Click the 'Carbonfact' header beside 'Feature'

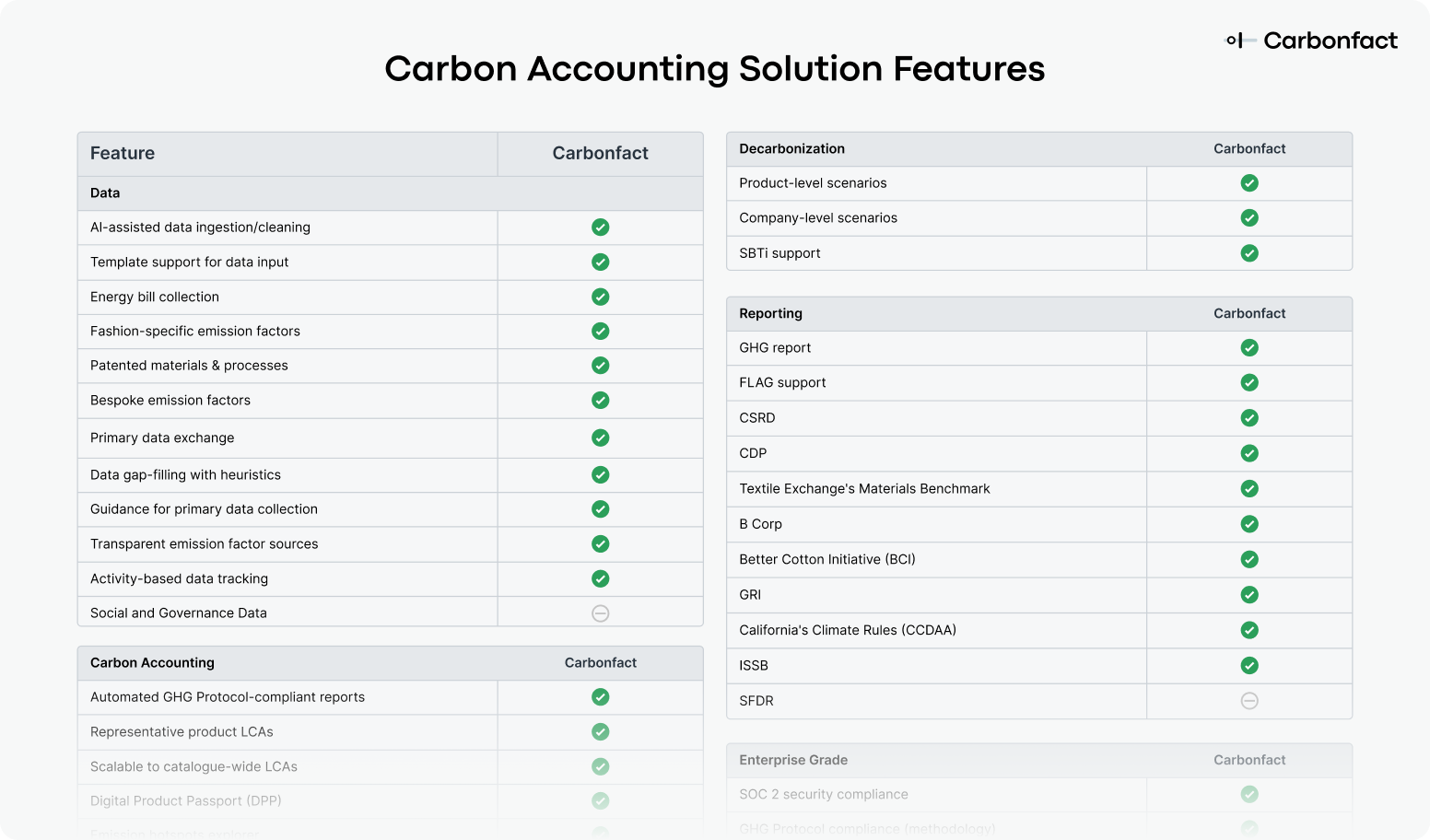pos(601,153)
